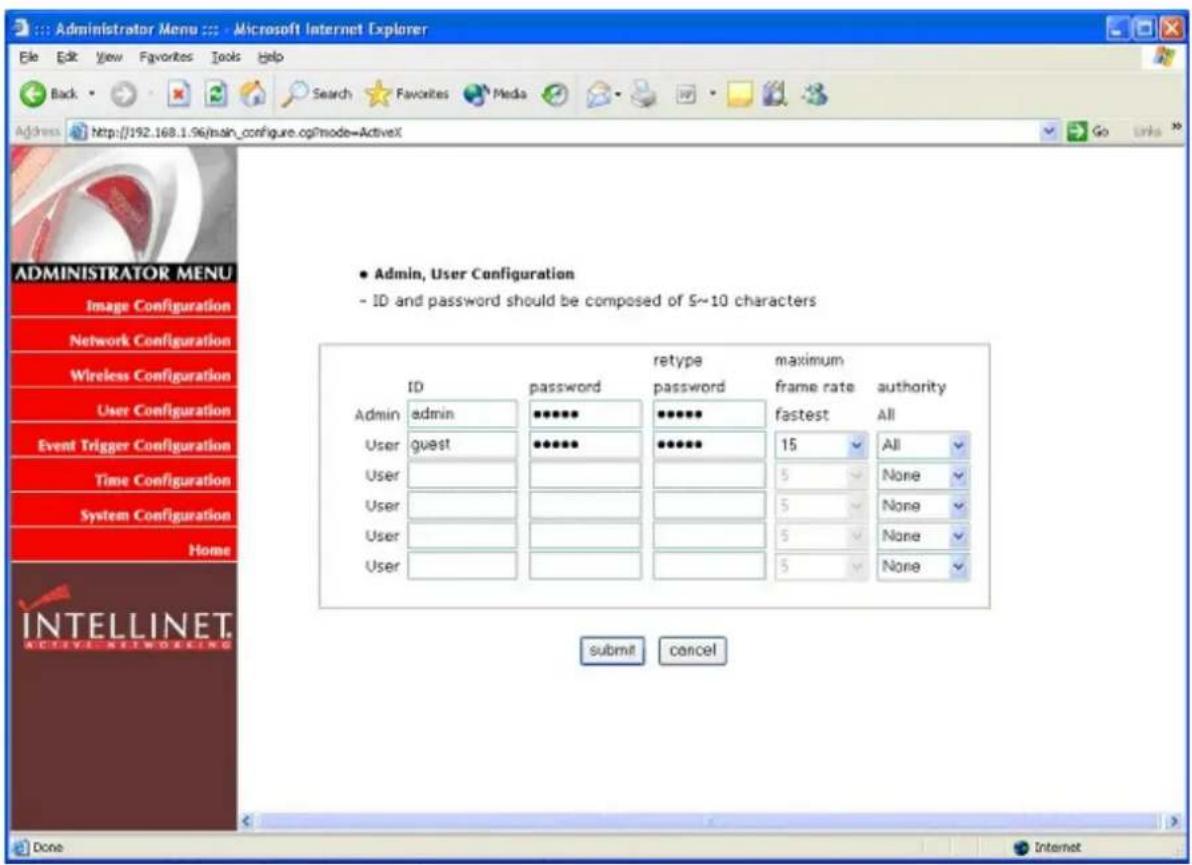Viewport: 1192px width, 865px height.
Task: Submit the user configuration form
Action: pos(612,651)
